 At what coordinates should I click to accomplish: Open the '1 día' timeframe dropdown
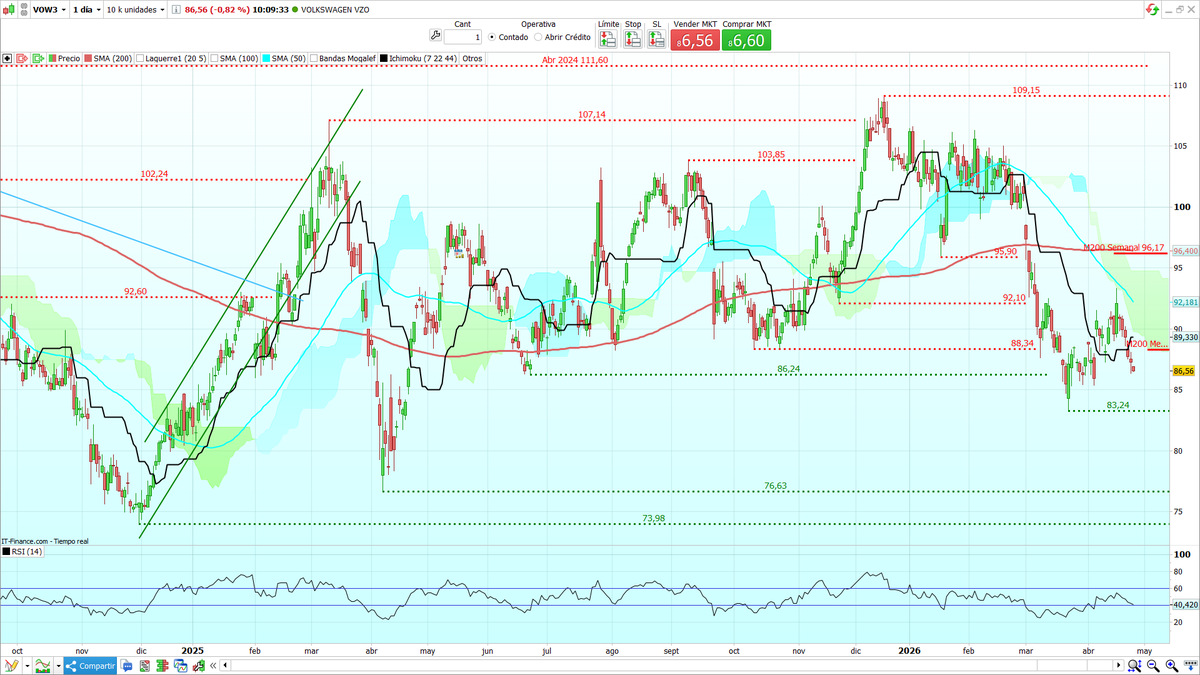coord(86,9)
